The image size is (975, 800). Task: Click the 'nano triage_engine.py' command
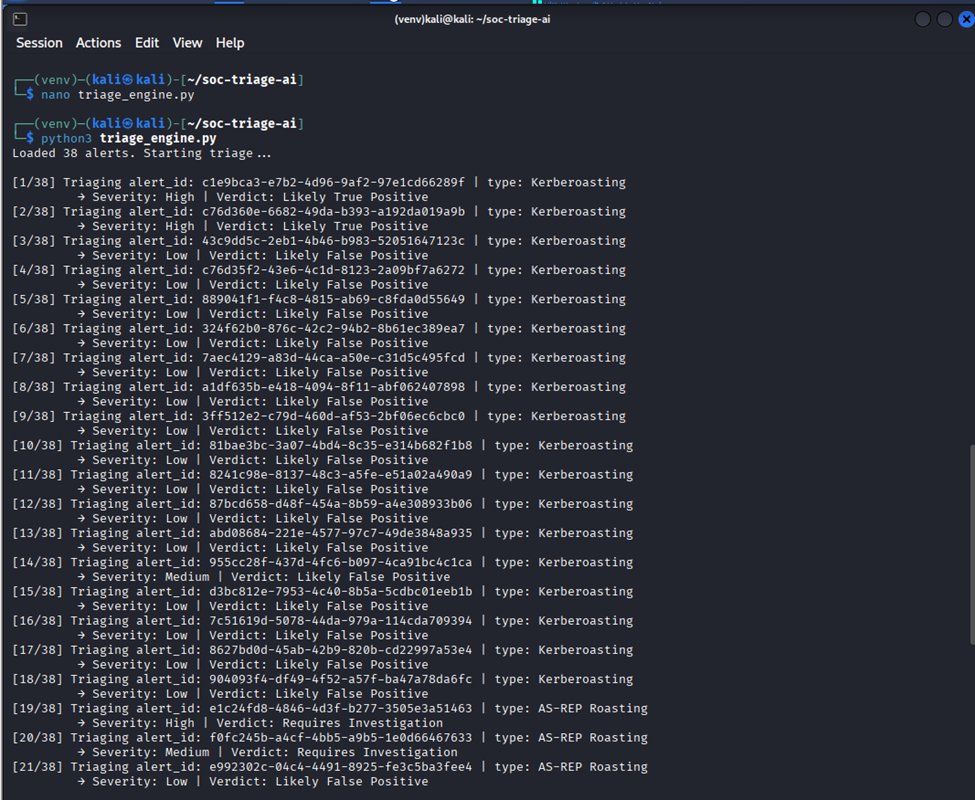coord(118,94)
